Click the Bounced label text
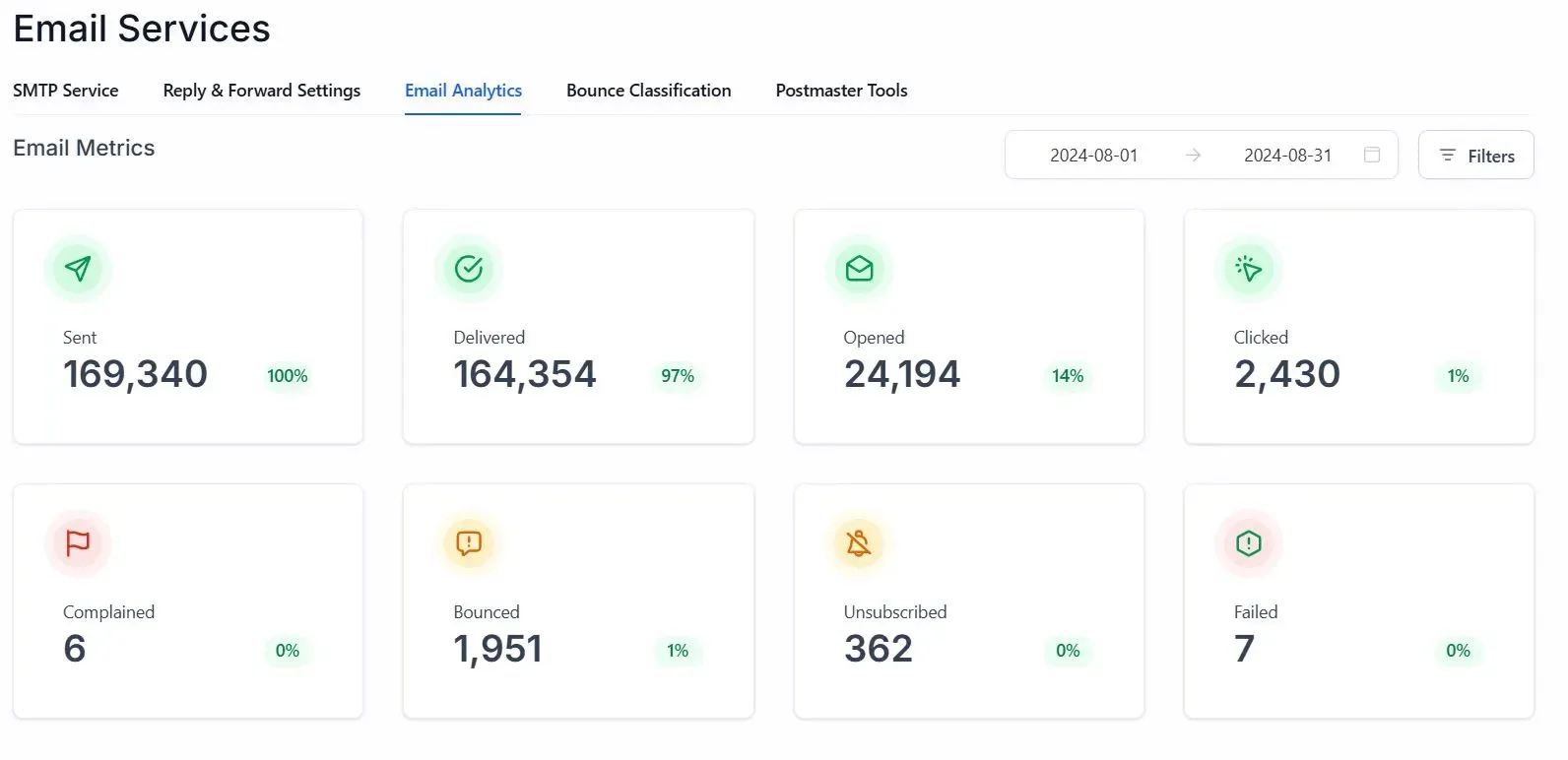Screen dimensions: 1568x760 (487, 612)
